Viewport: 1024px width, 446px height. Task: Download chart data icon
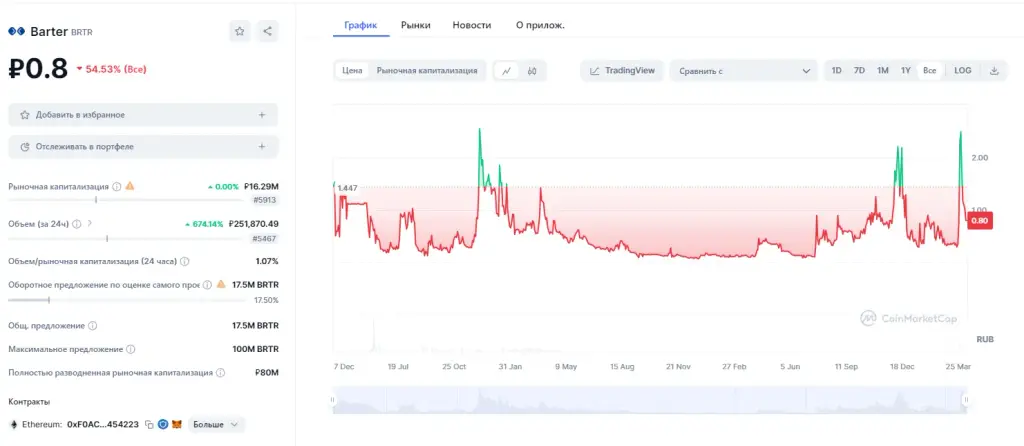pos(995,71)
